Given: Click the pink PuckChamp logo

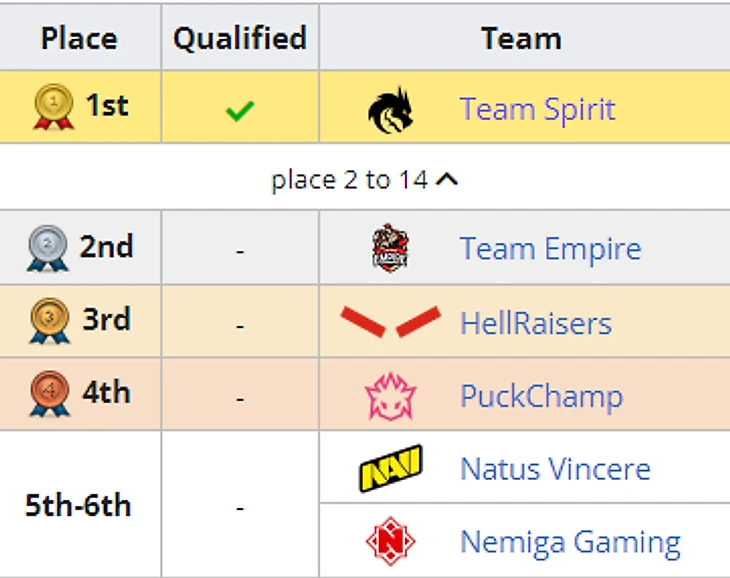Looking at the screenshot, I should (390, 396).
